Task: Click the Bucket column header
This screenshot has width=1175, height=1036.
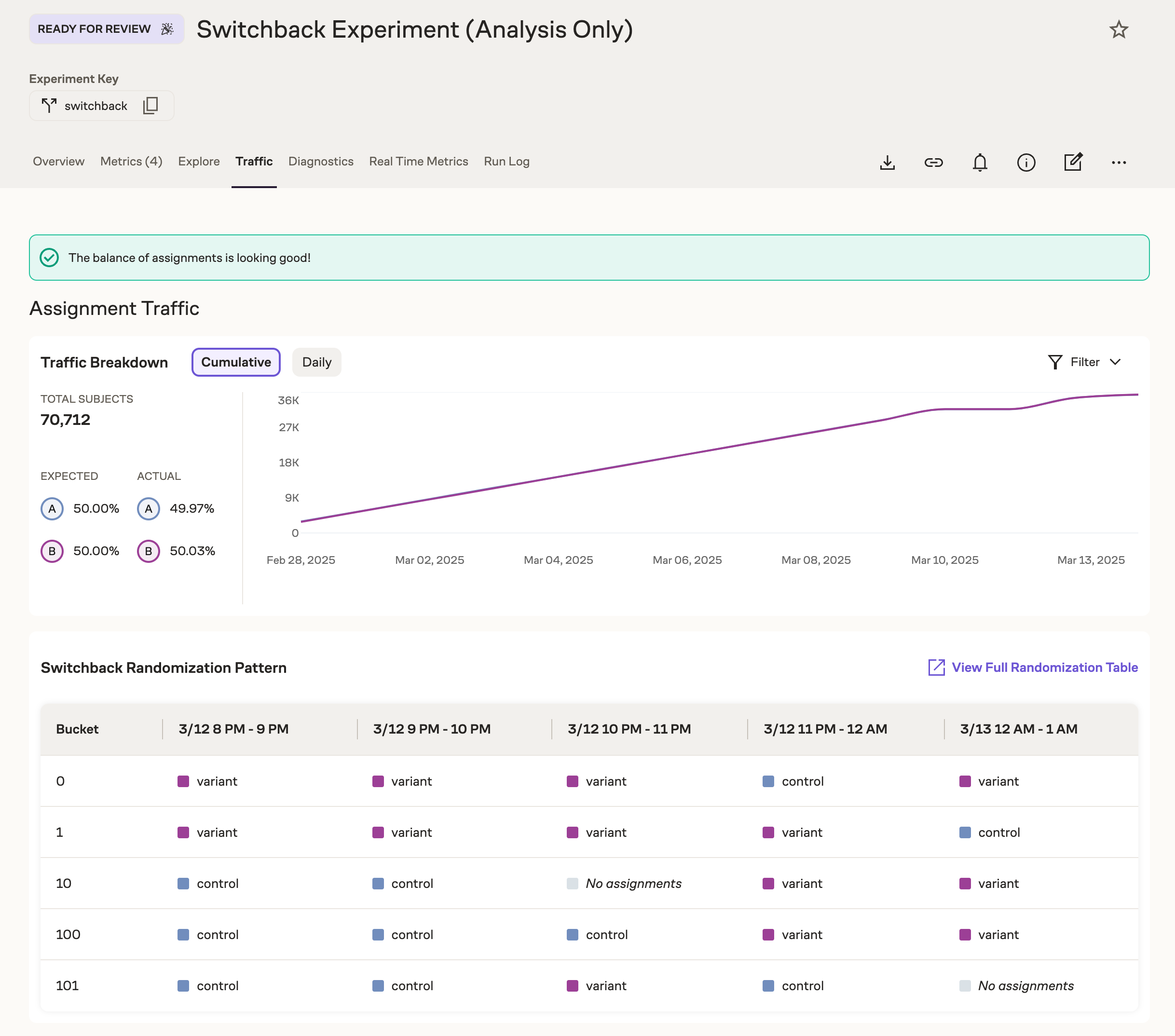Action: [x=77, y=729]
